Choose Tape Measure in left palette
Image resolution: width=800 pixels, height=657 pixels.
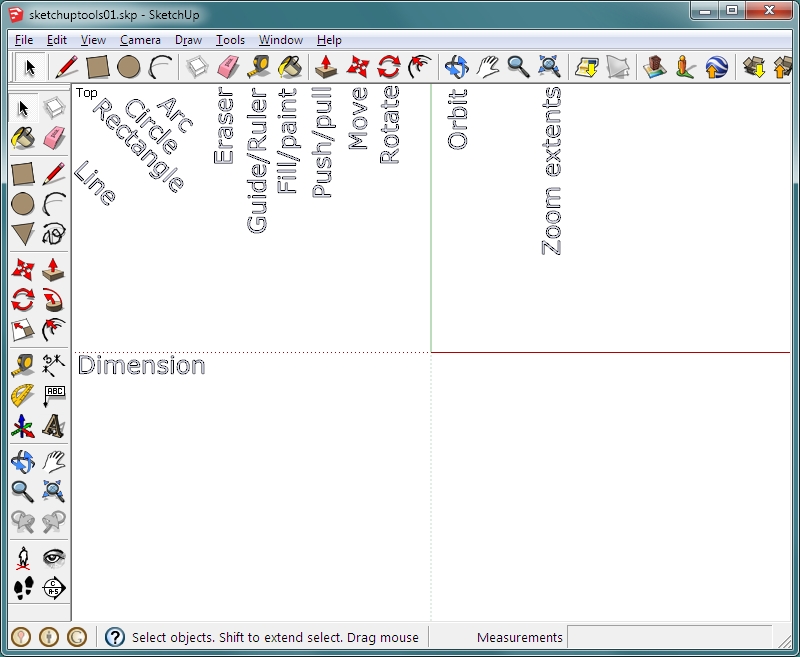23,365
